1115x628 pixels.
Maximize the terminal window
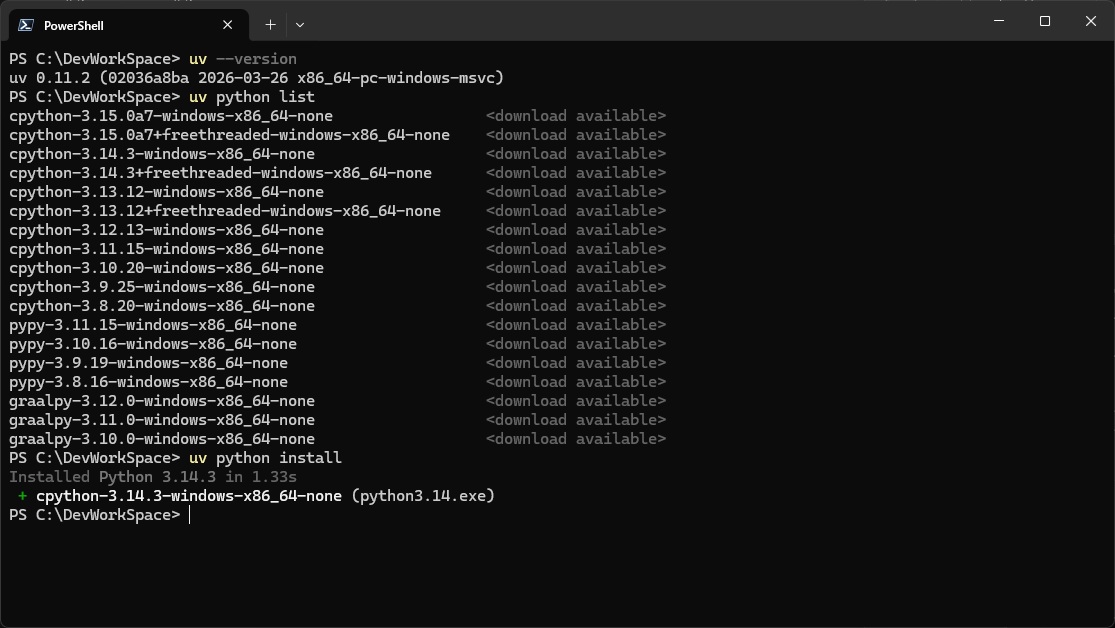[1045, 21]
